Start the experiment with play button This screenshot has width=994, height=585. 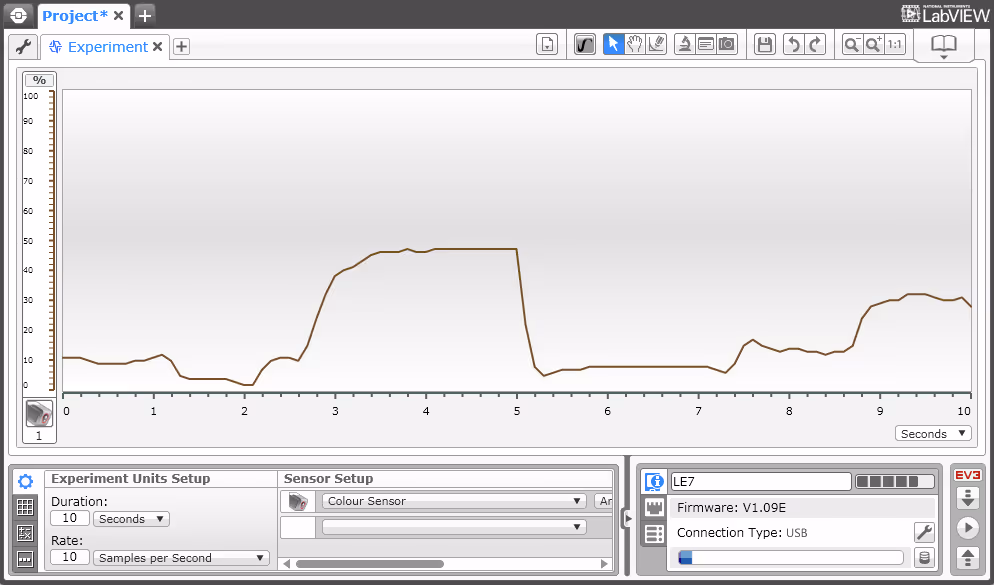click(968, 528)
